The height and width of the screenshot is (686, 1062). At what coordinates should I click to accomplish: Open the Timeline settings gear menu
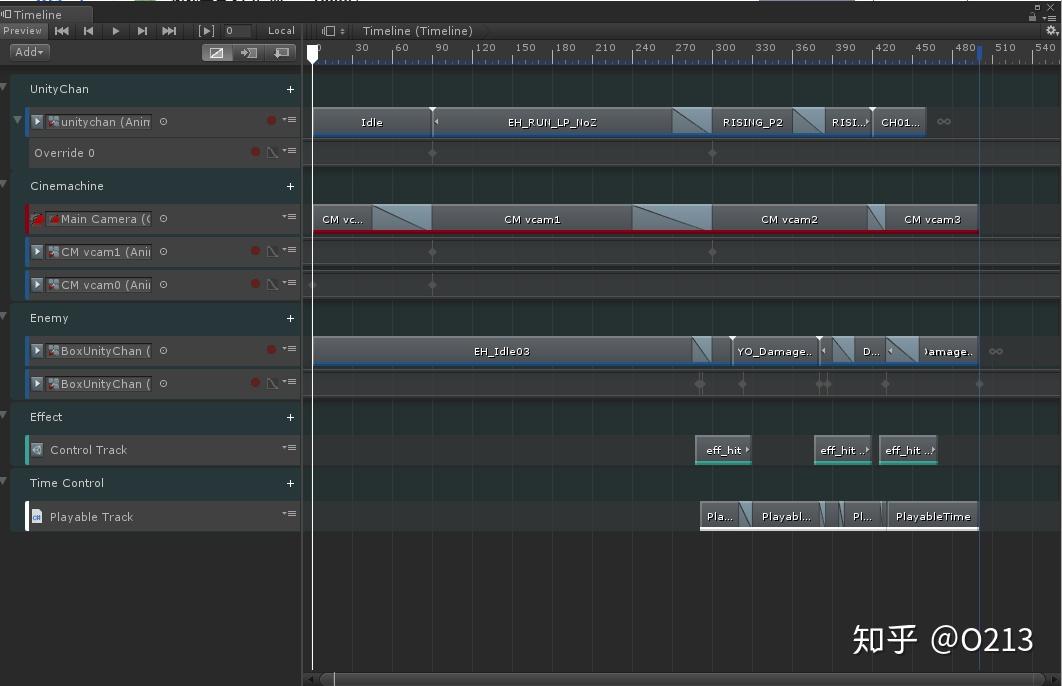click(1049, 30)
